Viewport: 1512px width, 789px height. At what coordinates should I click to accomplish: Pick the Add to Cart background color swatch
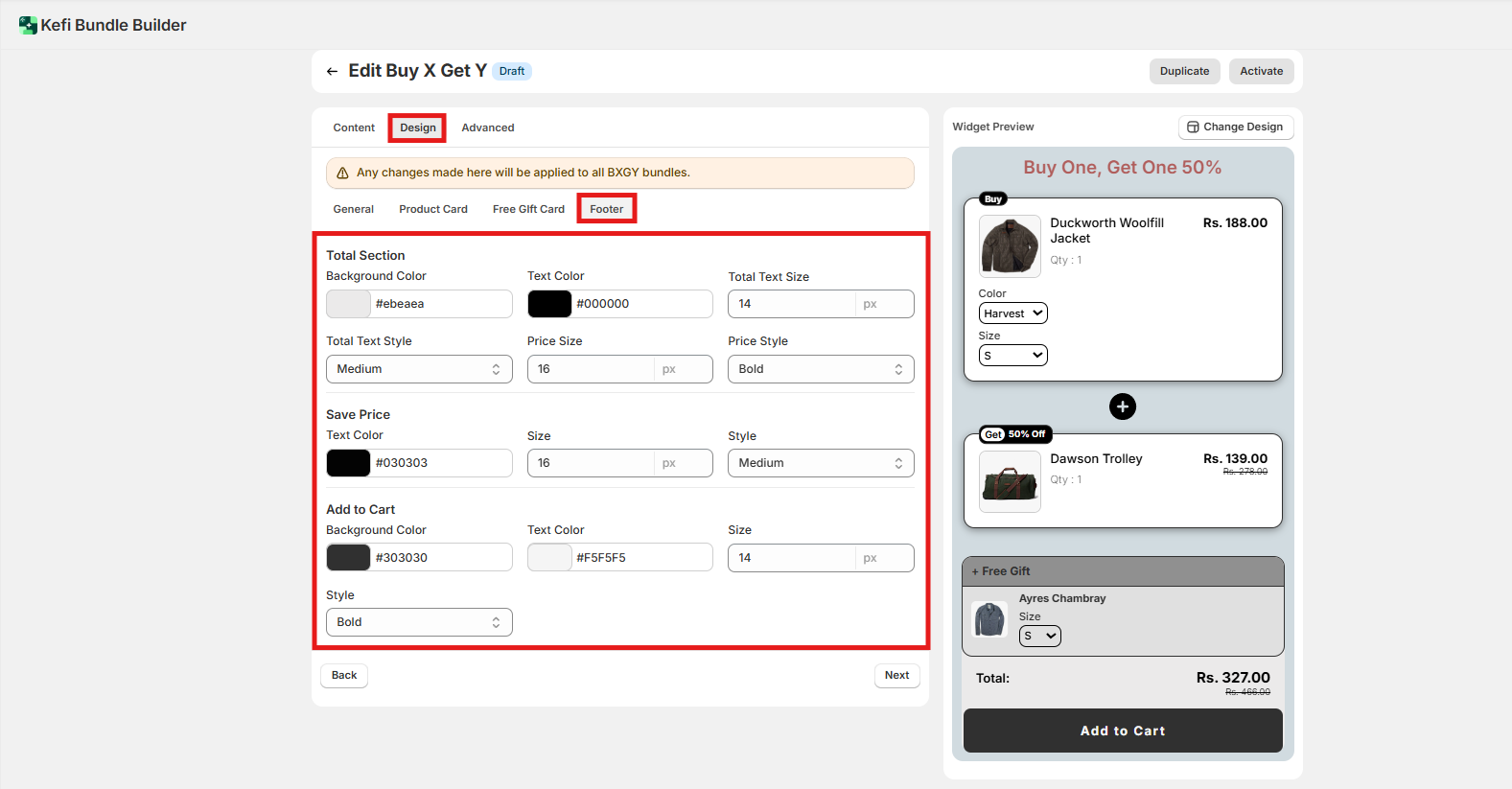(x=348, y=558)
